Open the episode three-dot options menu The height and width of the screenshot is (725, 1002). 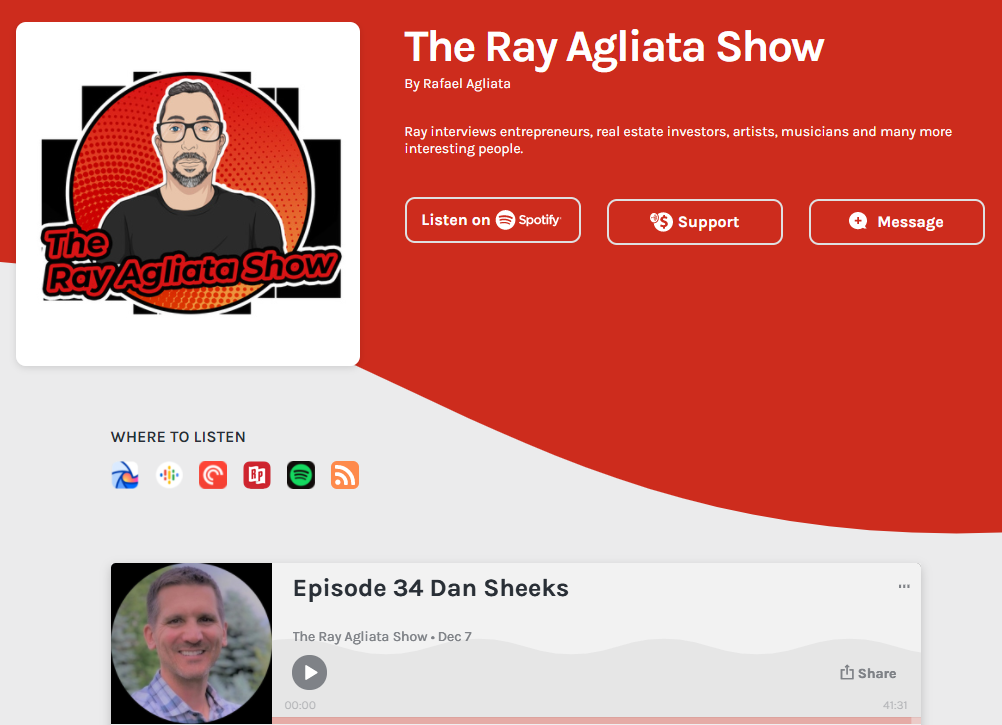pos(904,586)
